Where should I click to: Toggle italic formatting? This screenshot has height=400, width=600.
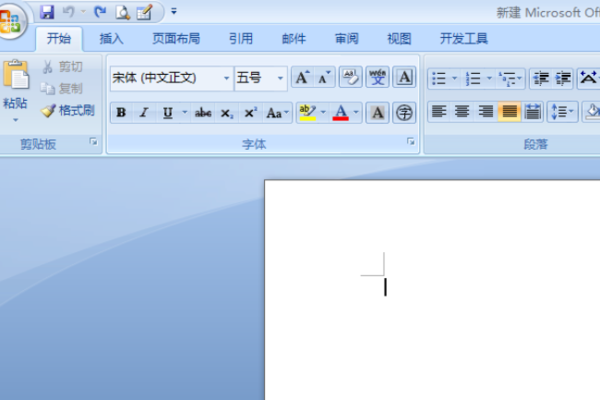tap(144, 113)
